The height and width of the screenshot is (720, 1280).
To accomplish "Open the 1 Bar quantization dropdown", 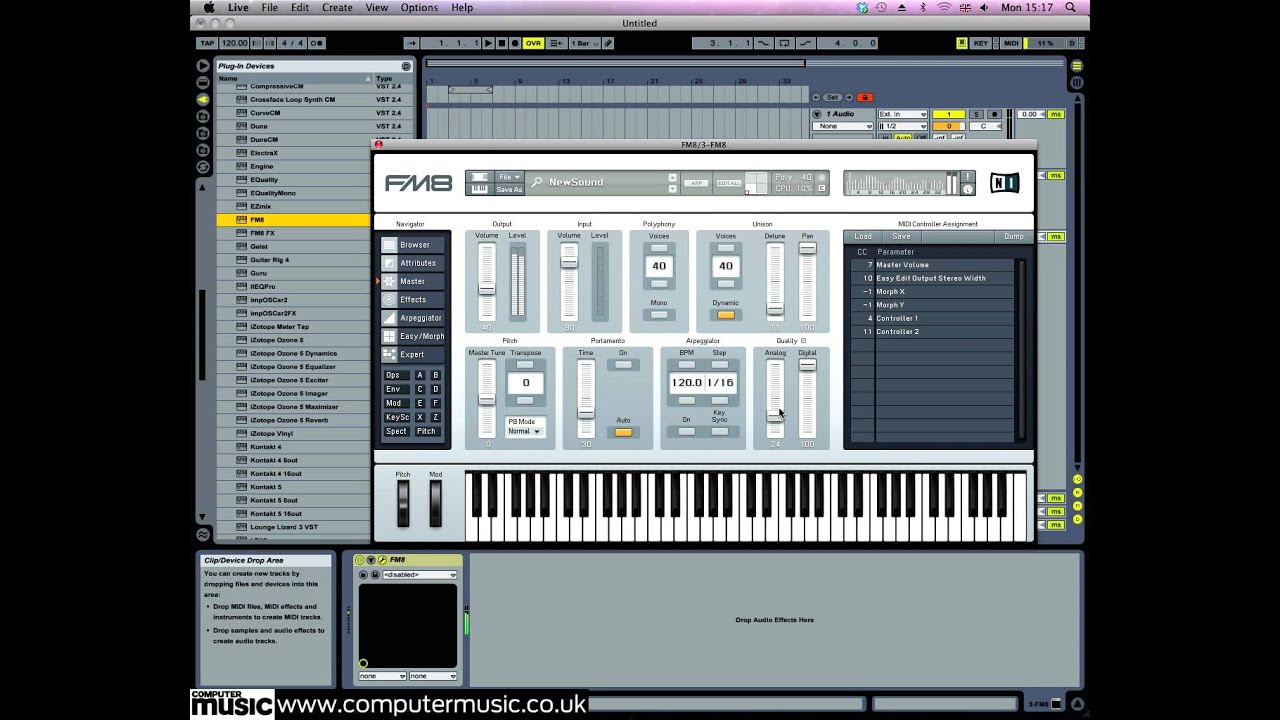I will coord(584,43).
